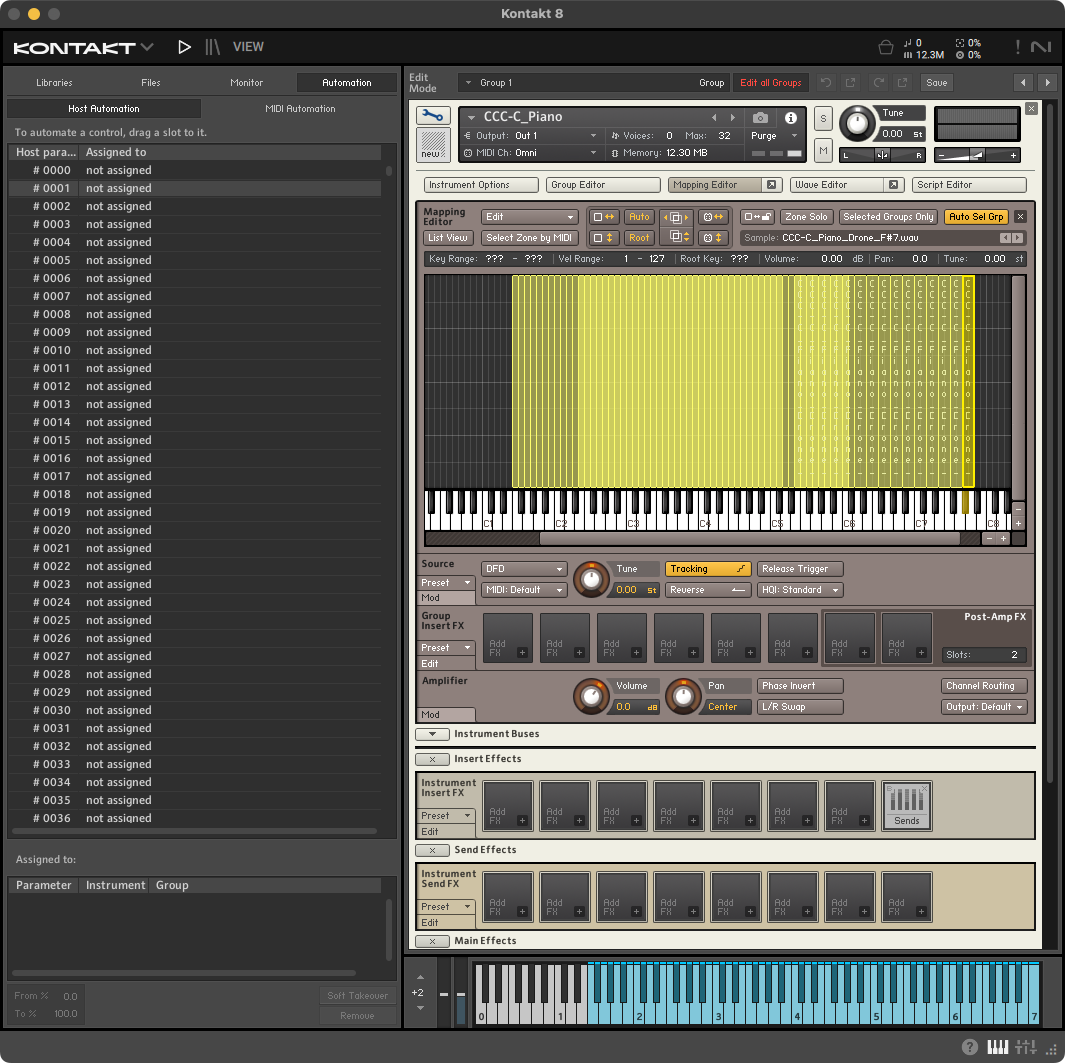
Task: Open the Output: Default dropdown
Action: (x=985, y=707)
